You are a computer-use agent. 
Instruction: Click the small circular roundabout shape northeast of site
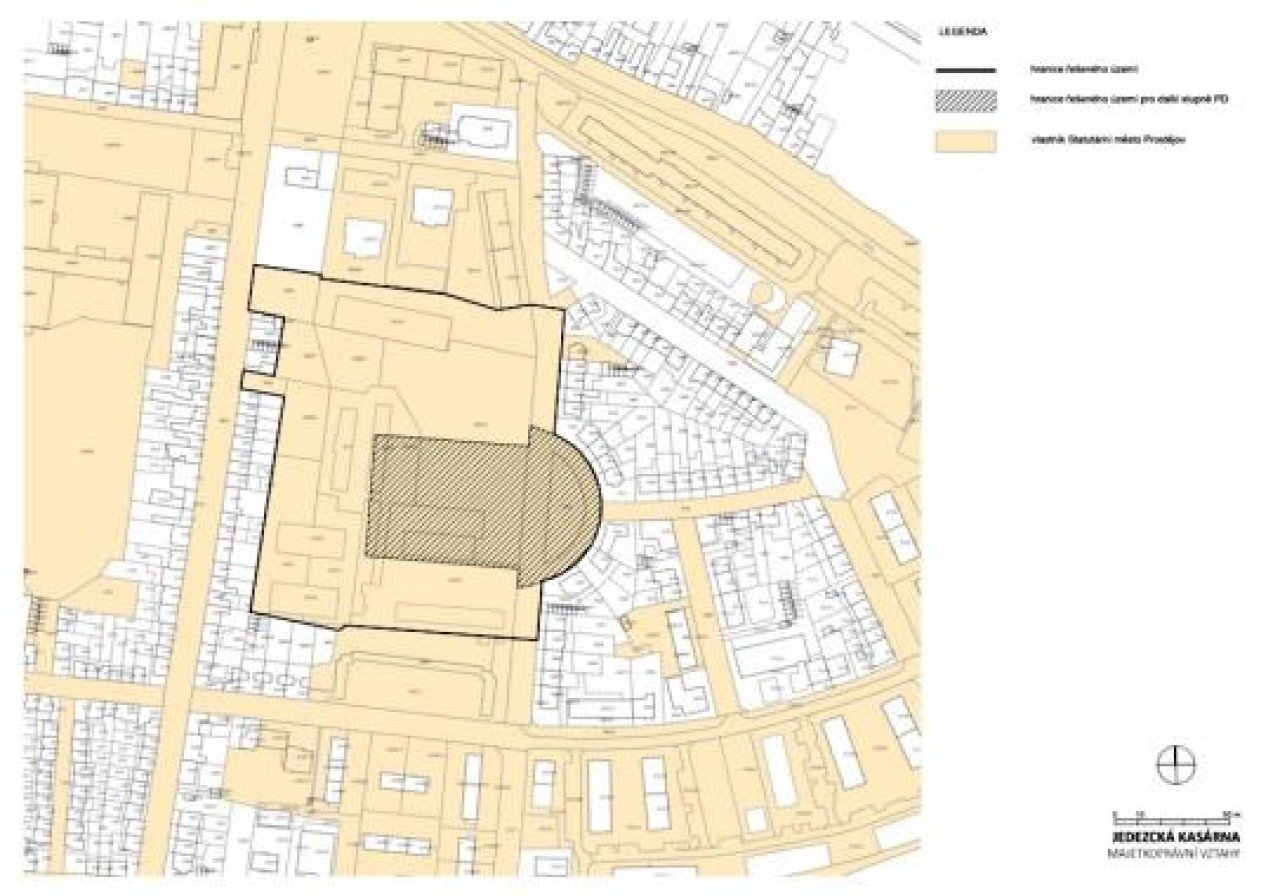(764, 297)
